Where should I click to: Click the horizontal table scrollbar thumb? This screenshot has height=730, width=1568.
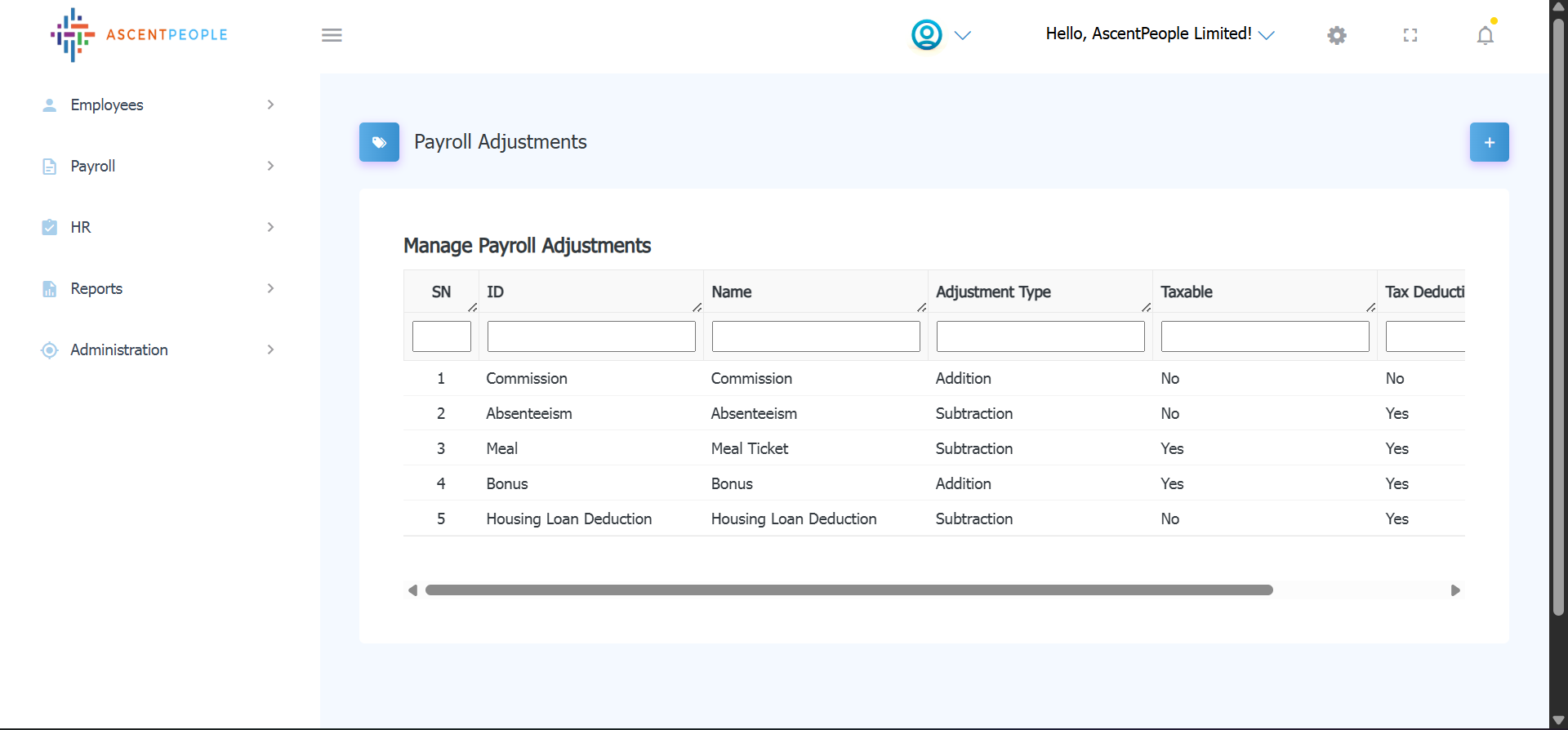(849, 590)
